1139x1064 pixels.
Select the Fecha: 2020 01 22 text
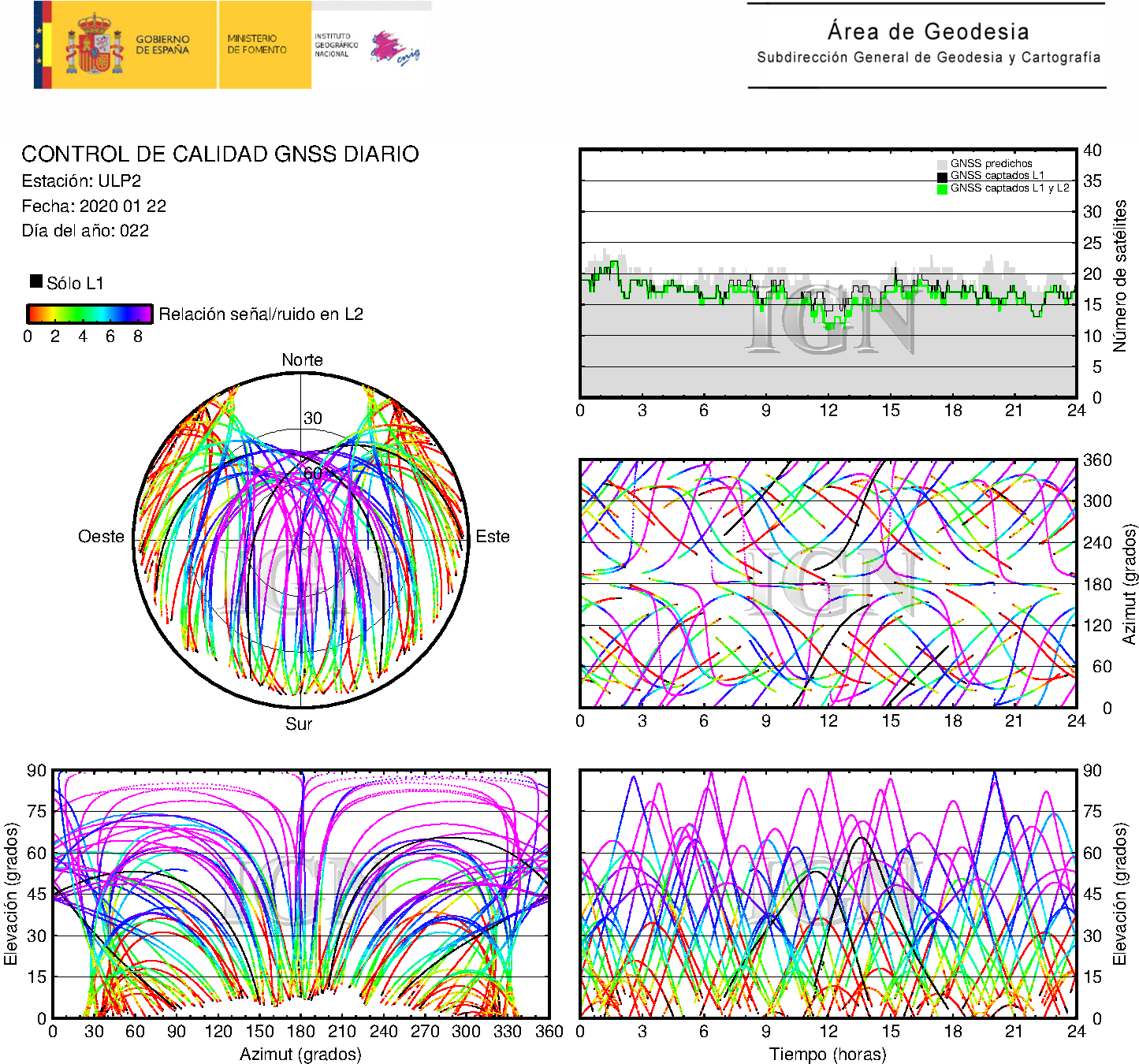[94, 206]
